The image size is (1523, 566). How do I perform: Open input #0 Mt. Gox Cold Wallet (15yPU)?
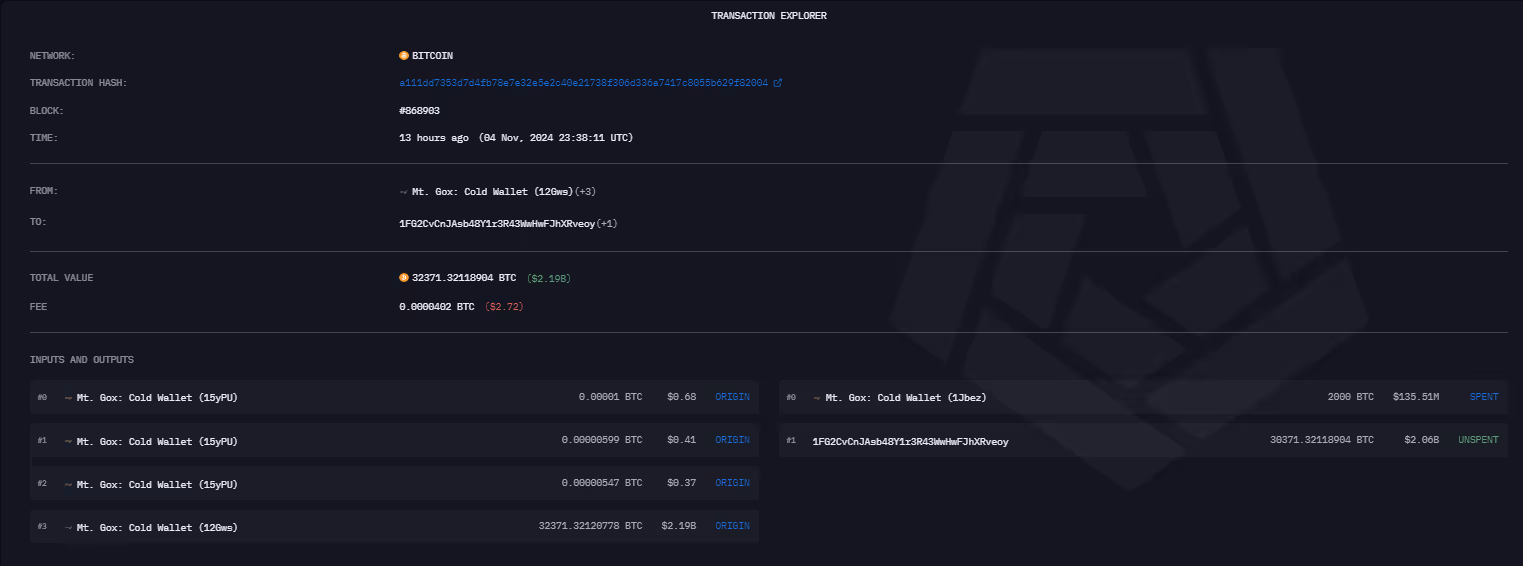coord(156,398)
